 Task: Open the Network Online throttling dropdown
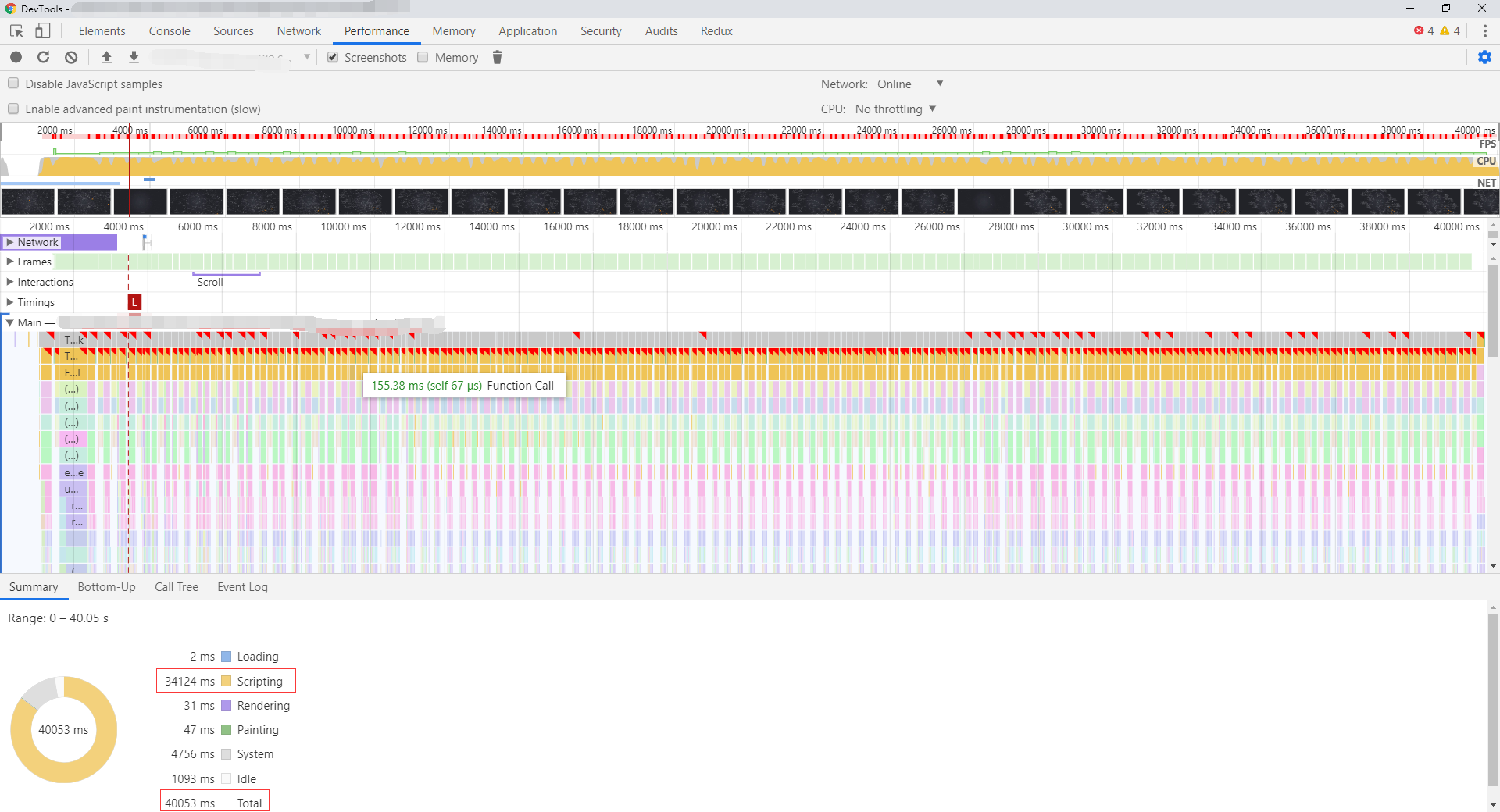pyautogui.click(x=910, y=84)
